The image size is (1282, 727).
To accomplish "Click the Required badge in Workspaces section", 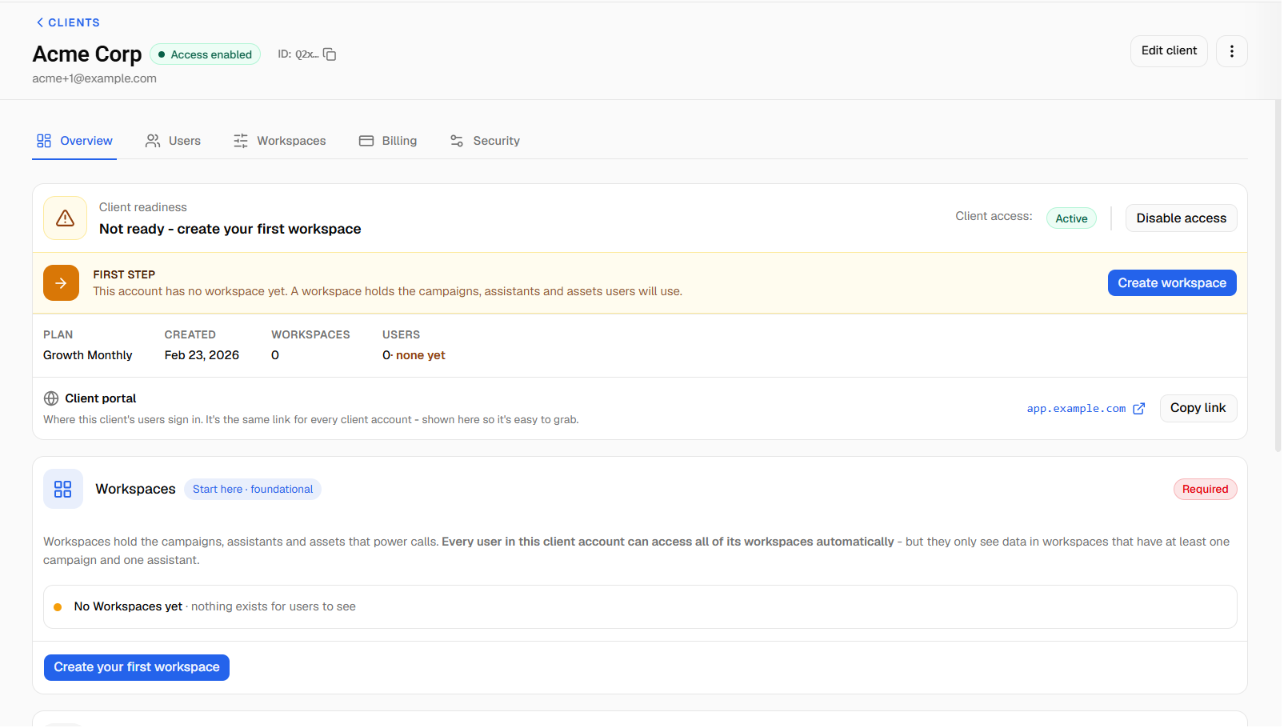I will 1205,489.
